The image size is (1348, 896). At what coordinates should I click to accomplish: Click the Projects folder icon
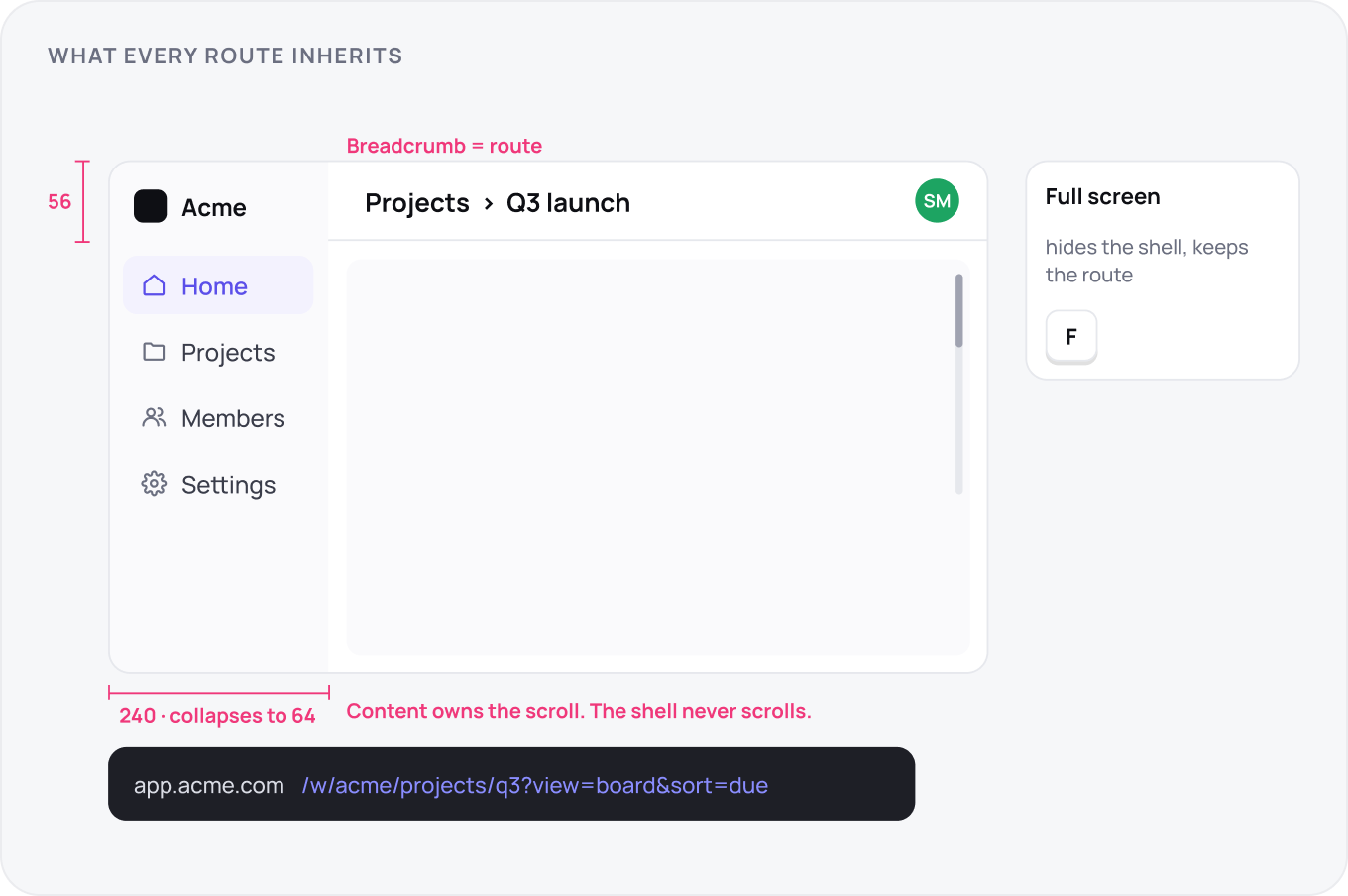(x=154, y=352)
